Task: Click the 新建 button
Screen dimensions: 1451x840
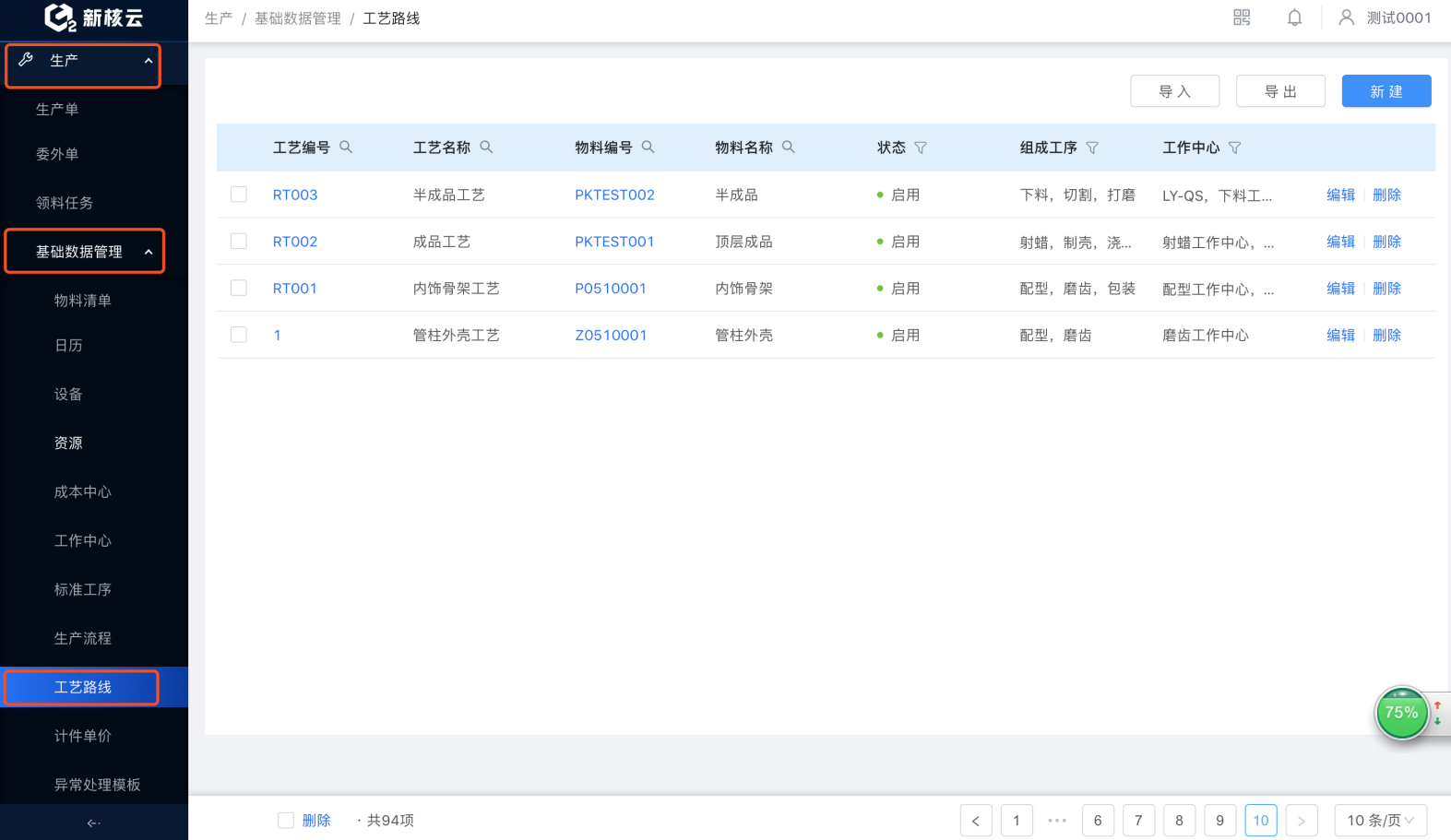Action: tap(1386, 91)
